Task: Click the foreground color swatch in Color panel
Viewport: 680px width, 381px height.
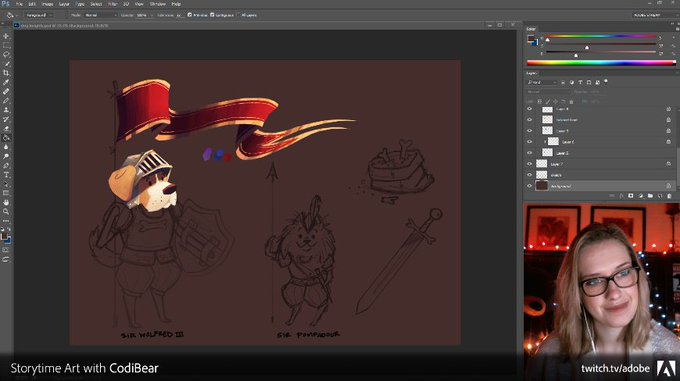Action: pyautogui.click(x=531, y=39)
